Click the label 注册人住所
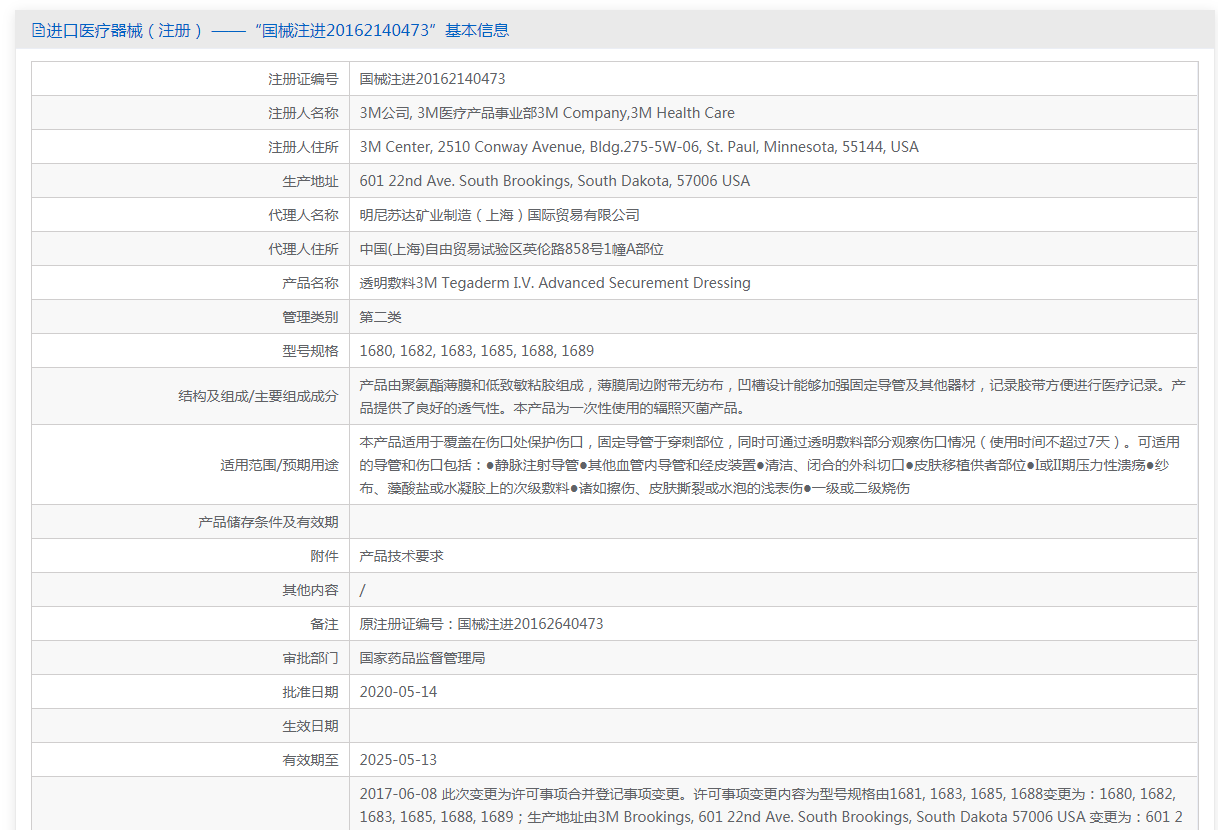This screenshot has width=1218, height=830. (303, 147)
